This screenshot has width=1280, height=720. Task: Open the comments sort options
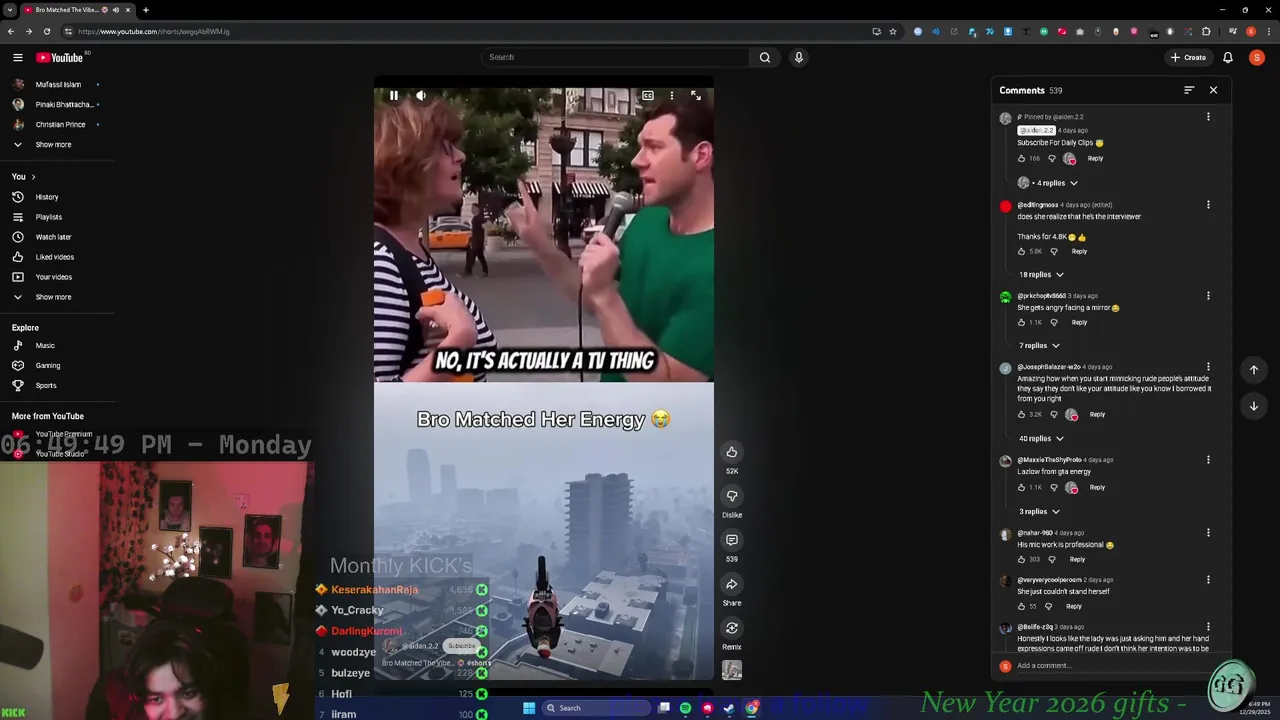pyautogui.click(x=1189, y=90)
